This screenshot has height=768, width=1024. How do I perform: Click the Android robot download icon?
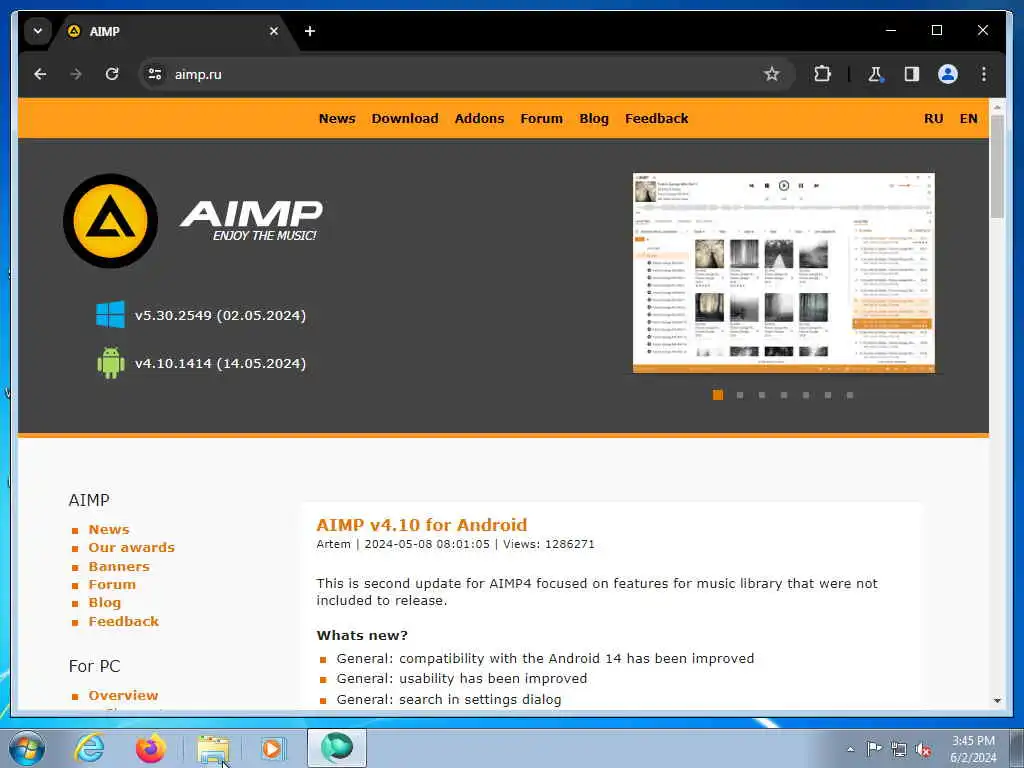[x=110, y=363]
